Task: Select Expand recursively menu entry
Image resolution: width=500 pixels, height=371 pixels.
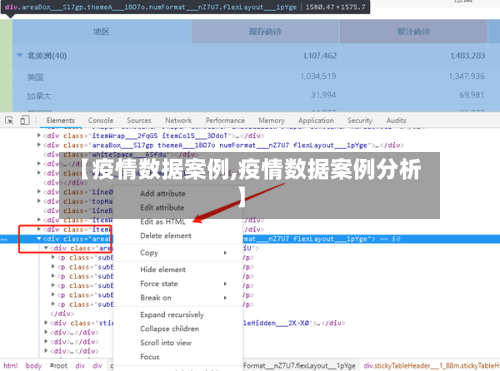Action: tap(172, 315)
